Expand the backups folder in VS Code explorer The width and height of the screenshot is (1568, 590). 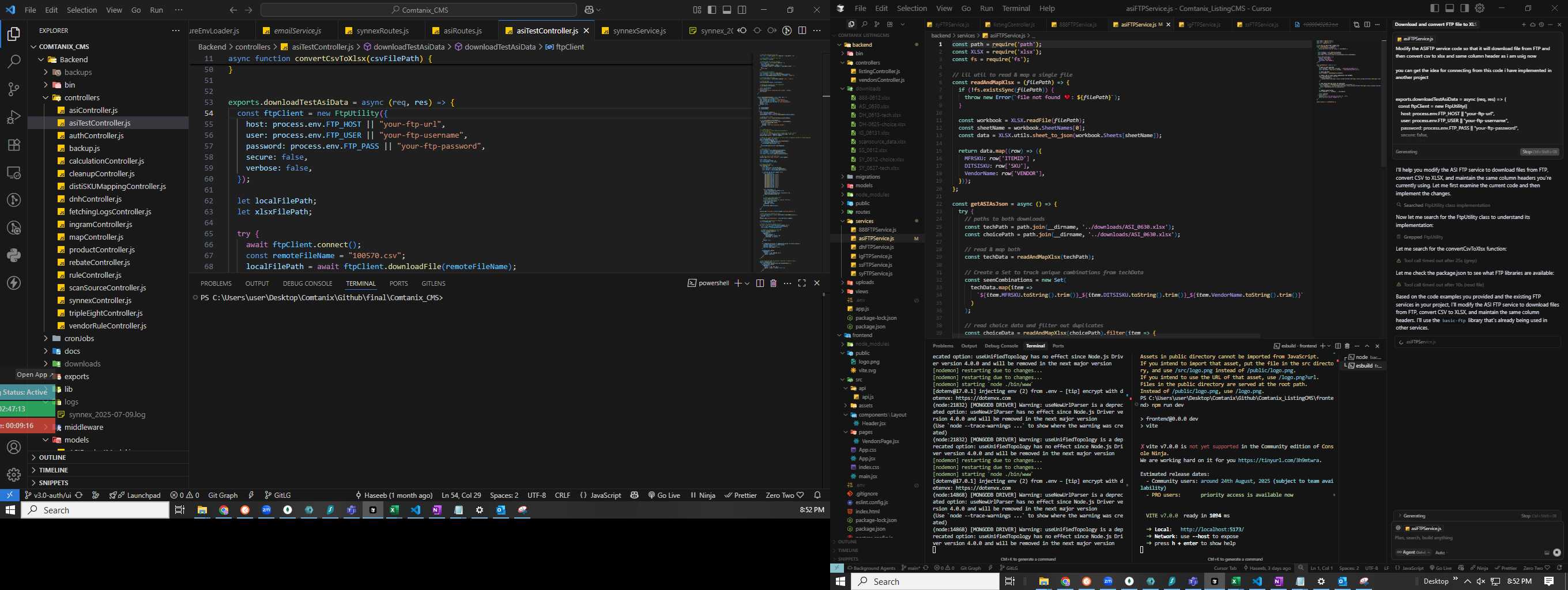point(46,73)
